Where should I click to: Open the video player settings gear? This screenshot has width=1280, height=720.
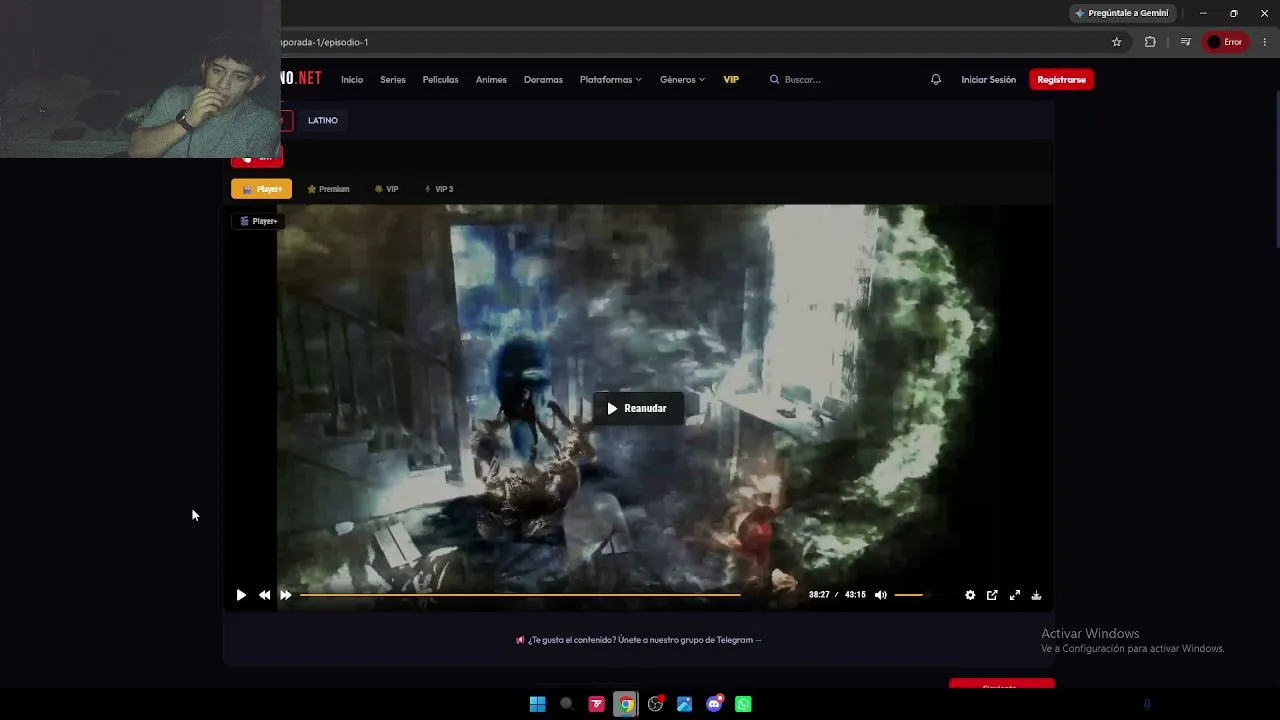(x=970, y=595)
